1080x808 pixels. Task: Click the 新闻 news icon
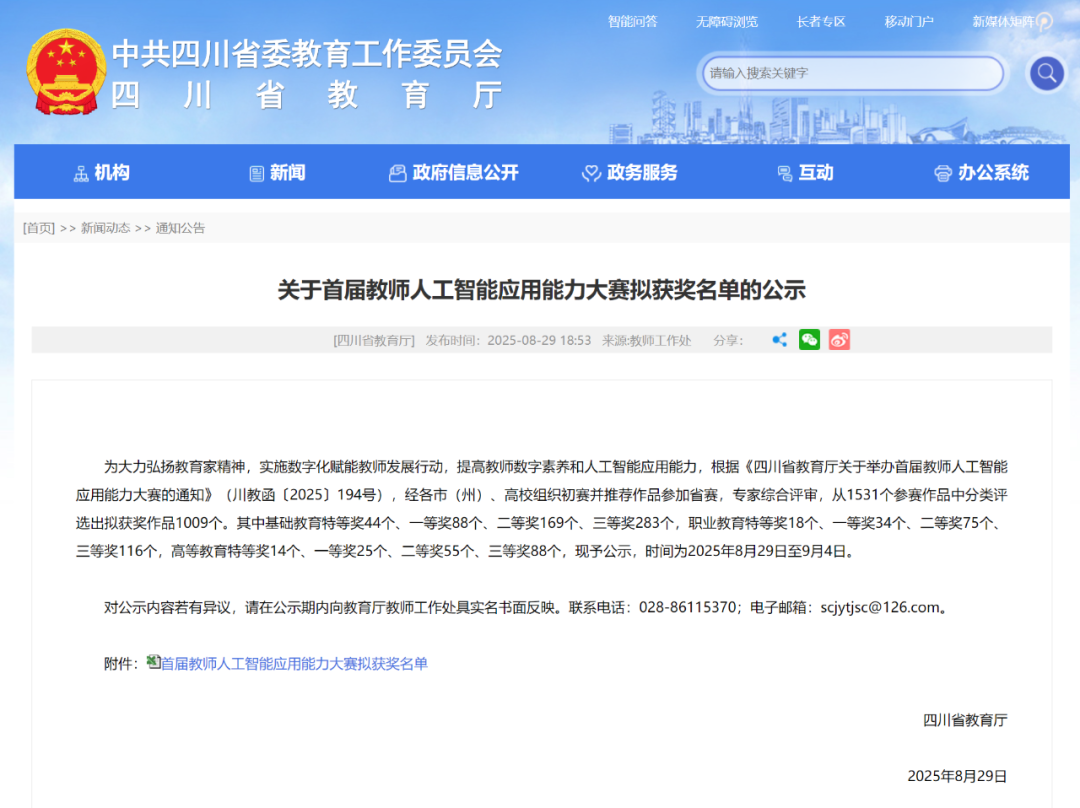(x=256, y=174)
